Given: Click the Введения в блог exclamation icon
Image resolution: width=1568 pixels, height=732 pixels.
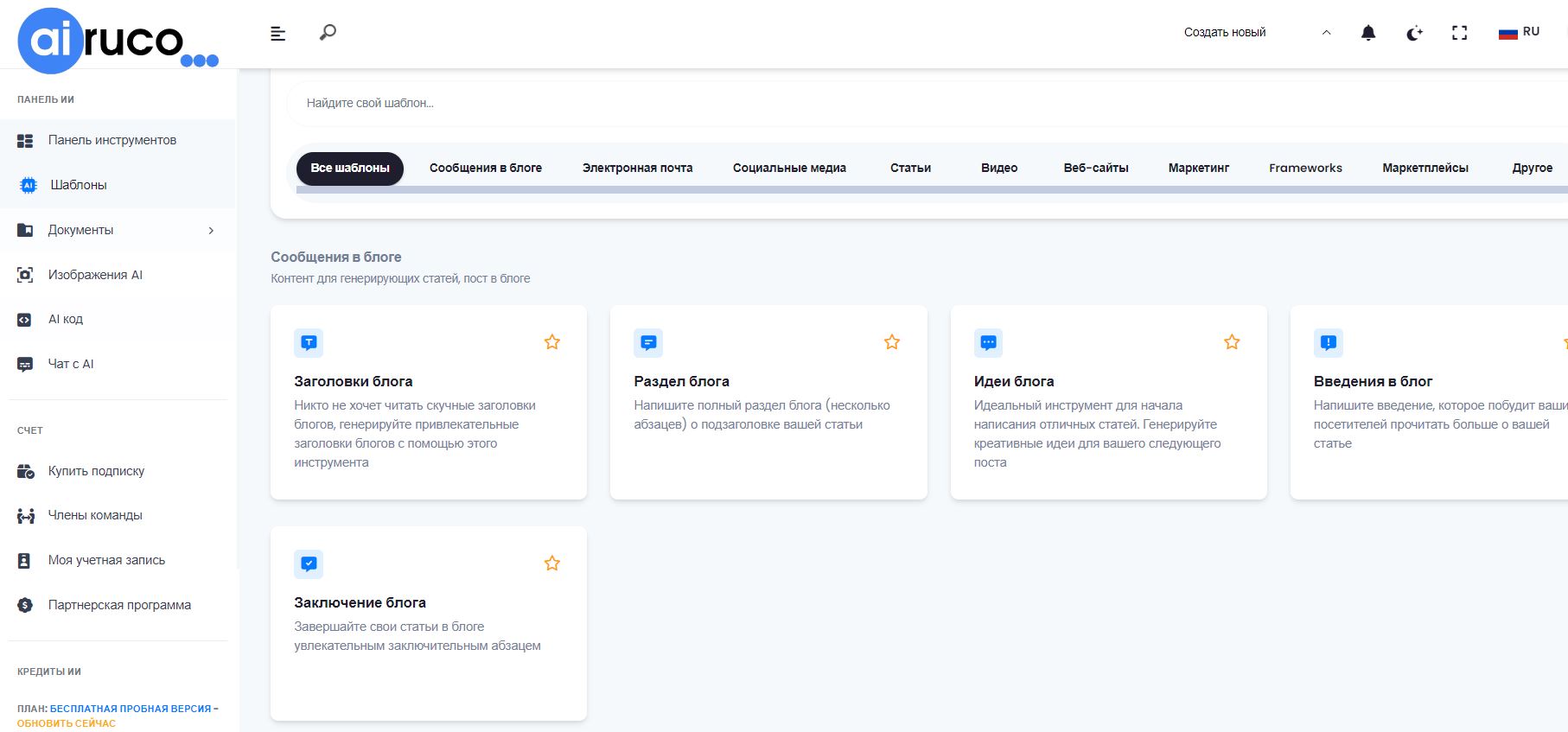Looking at the screenshot, I should [x=1329, y=343].
